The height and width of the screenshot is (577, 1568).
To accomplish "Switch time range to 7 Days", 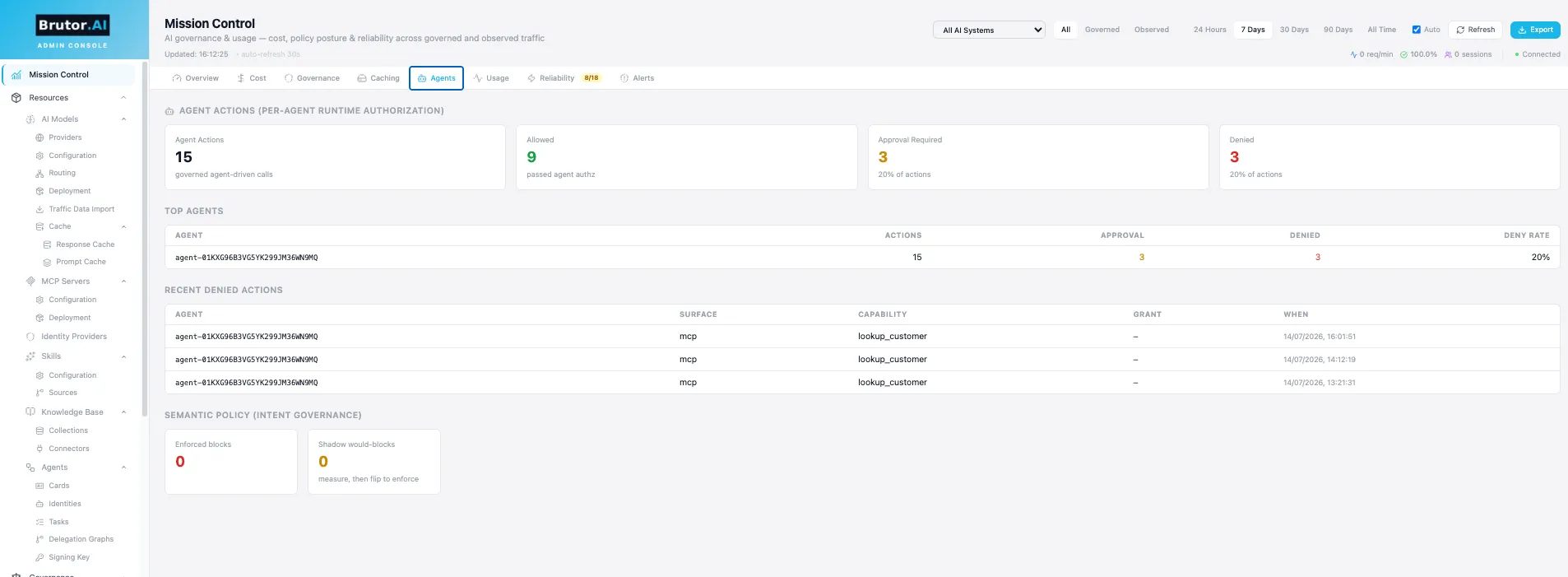I will 1253,30.
